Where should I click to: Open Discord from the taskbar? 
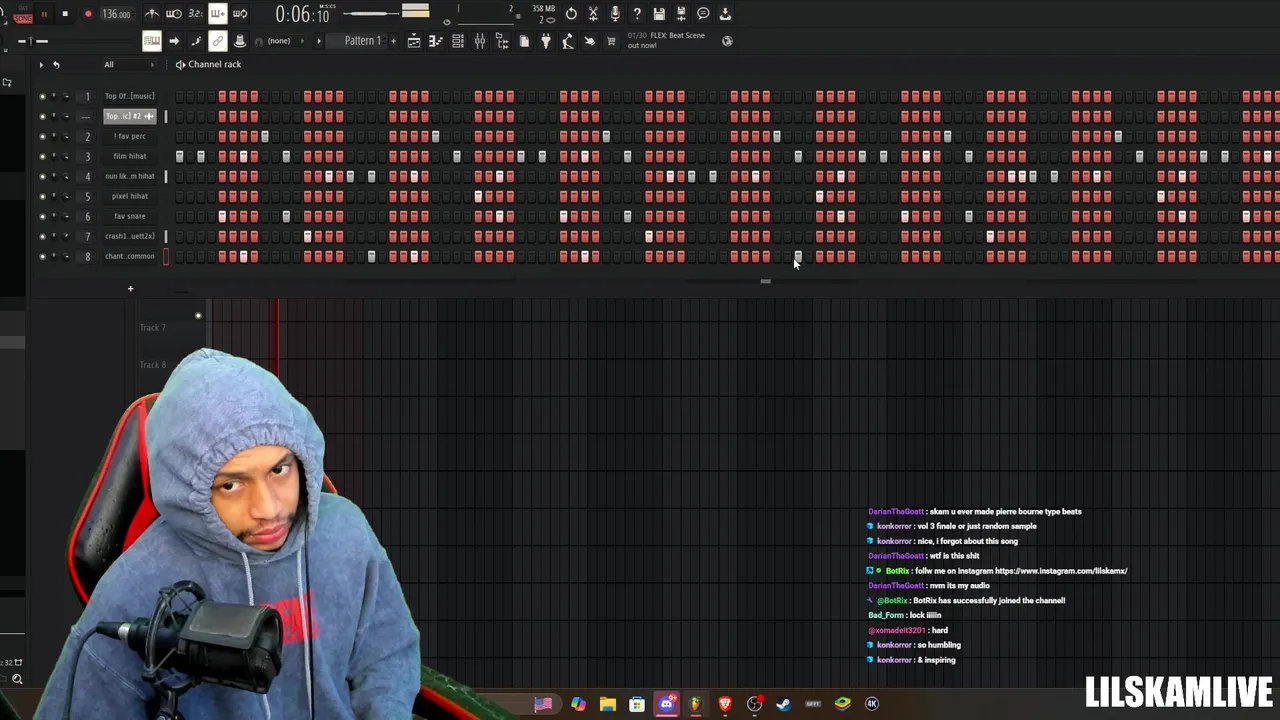click(x=667, y=703)
